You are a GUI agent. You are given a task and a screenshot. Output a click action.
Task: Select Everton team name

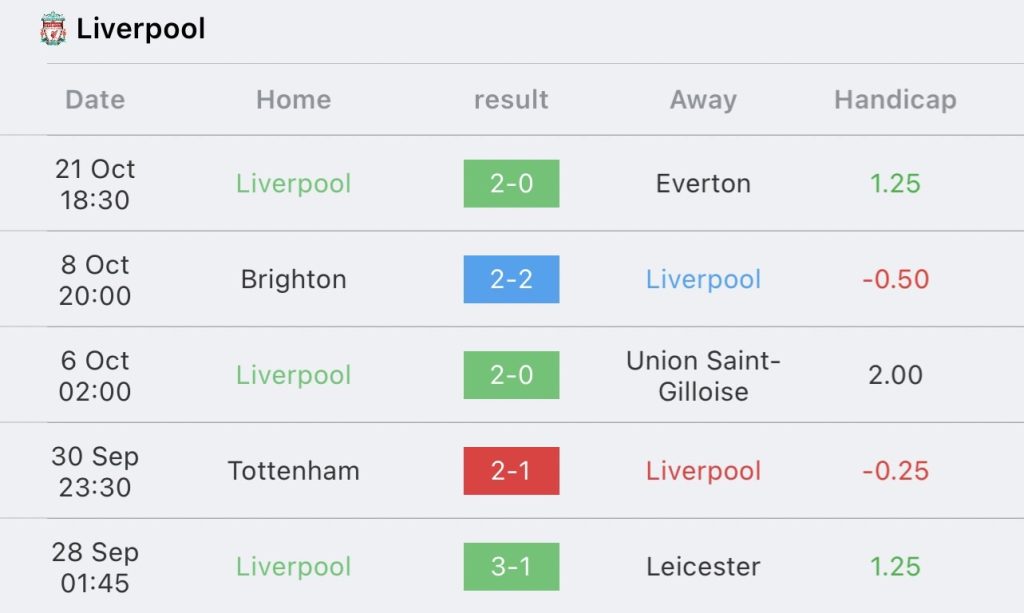703,183
